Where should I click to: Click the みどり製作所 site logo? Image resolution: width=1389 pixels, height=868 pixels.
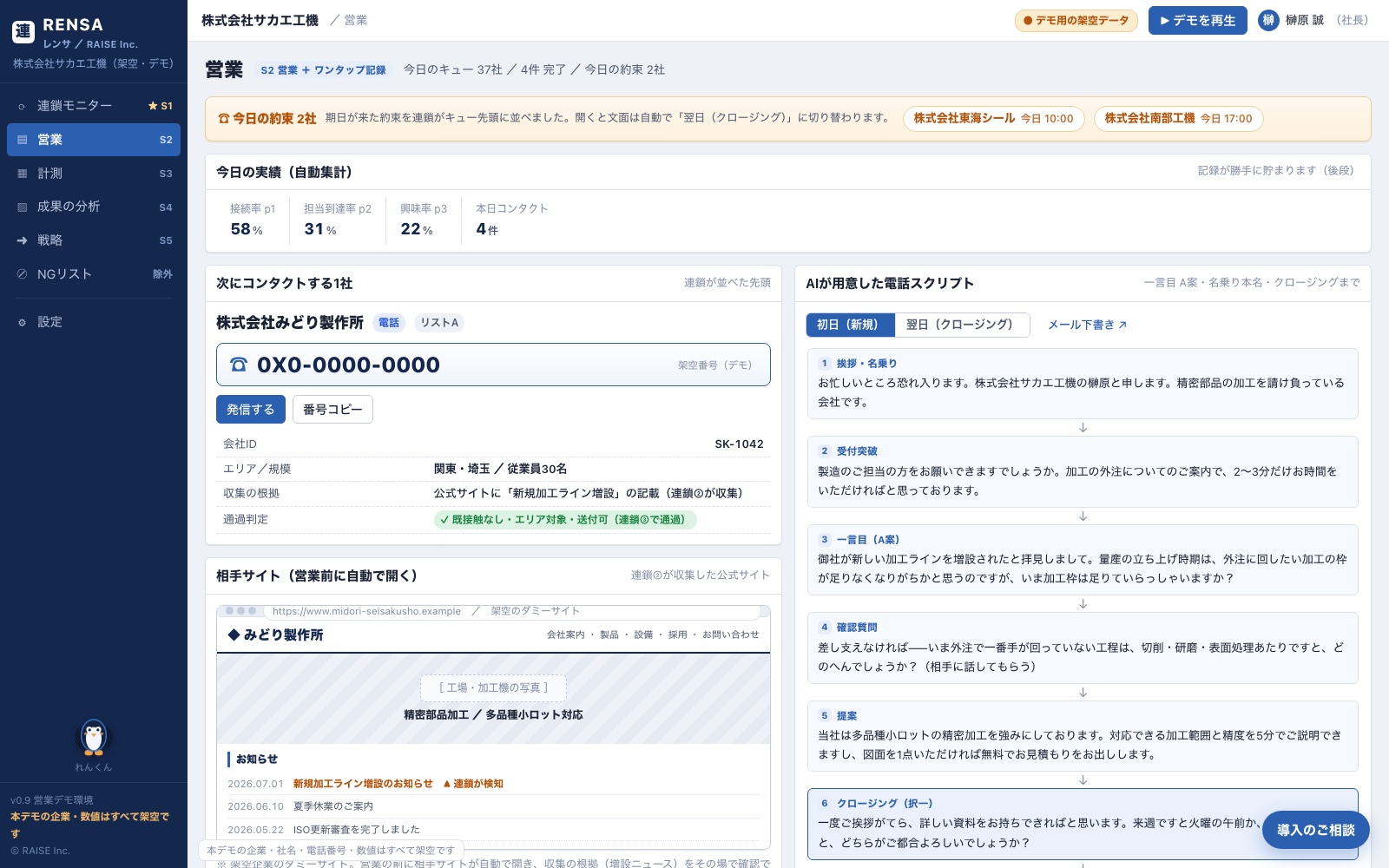(275, 635)
